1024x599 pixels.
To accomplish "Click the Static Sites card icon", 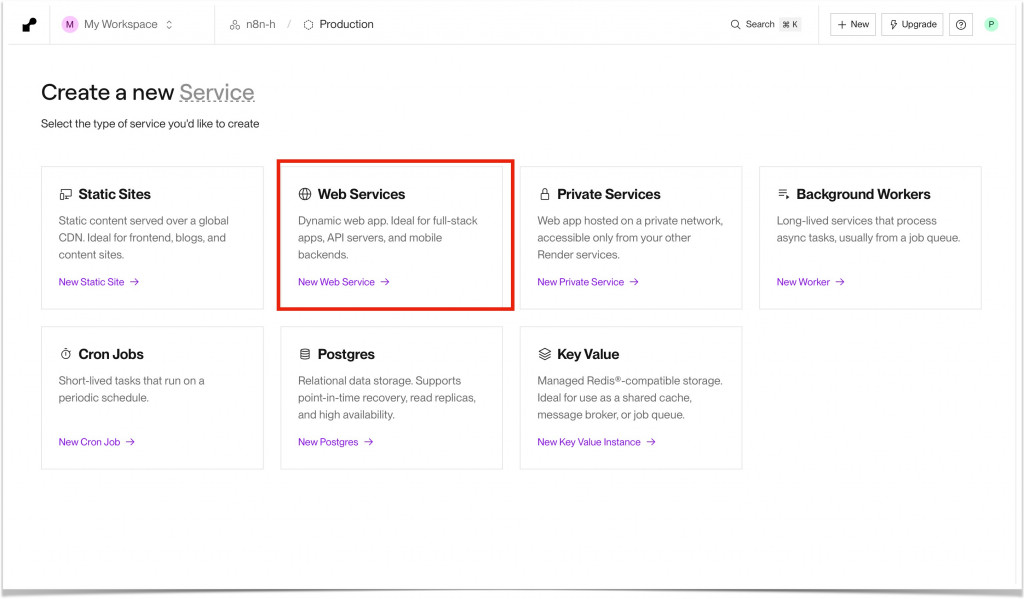I will click(66, 194).
